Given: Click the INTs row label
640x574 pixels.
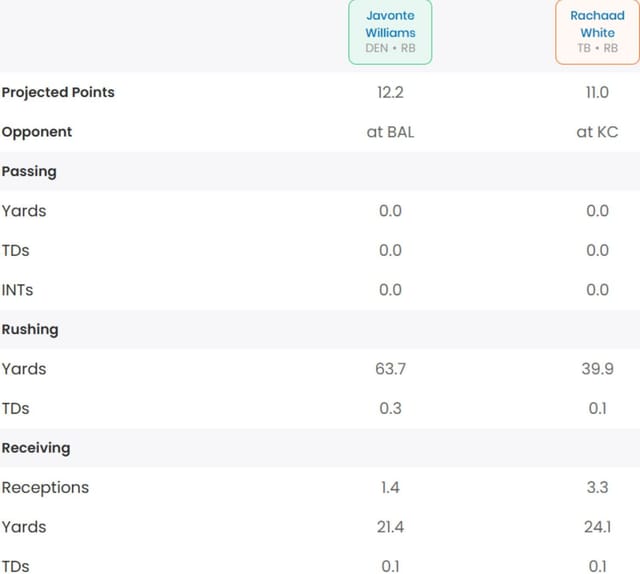Looking at the screenshot, I should 17,290.
